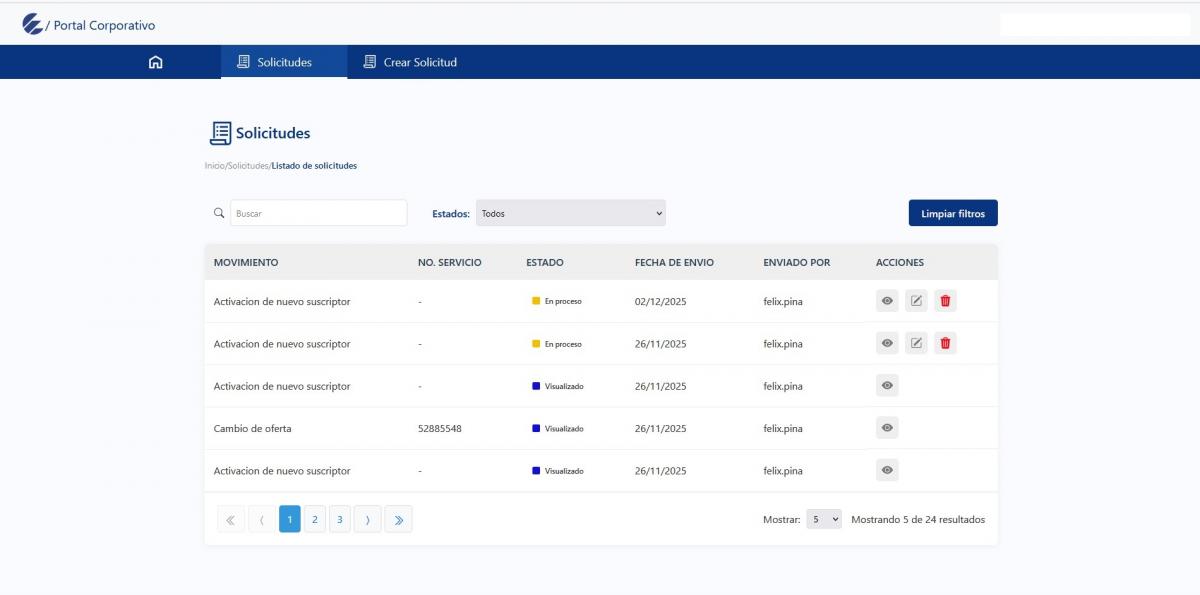View the Cambio de oferta request details

point(887,428)
